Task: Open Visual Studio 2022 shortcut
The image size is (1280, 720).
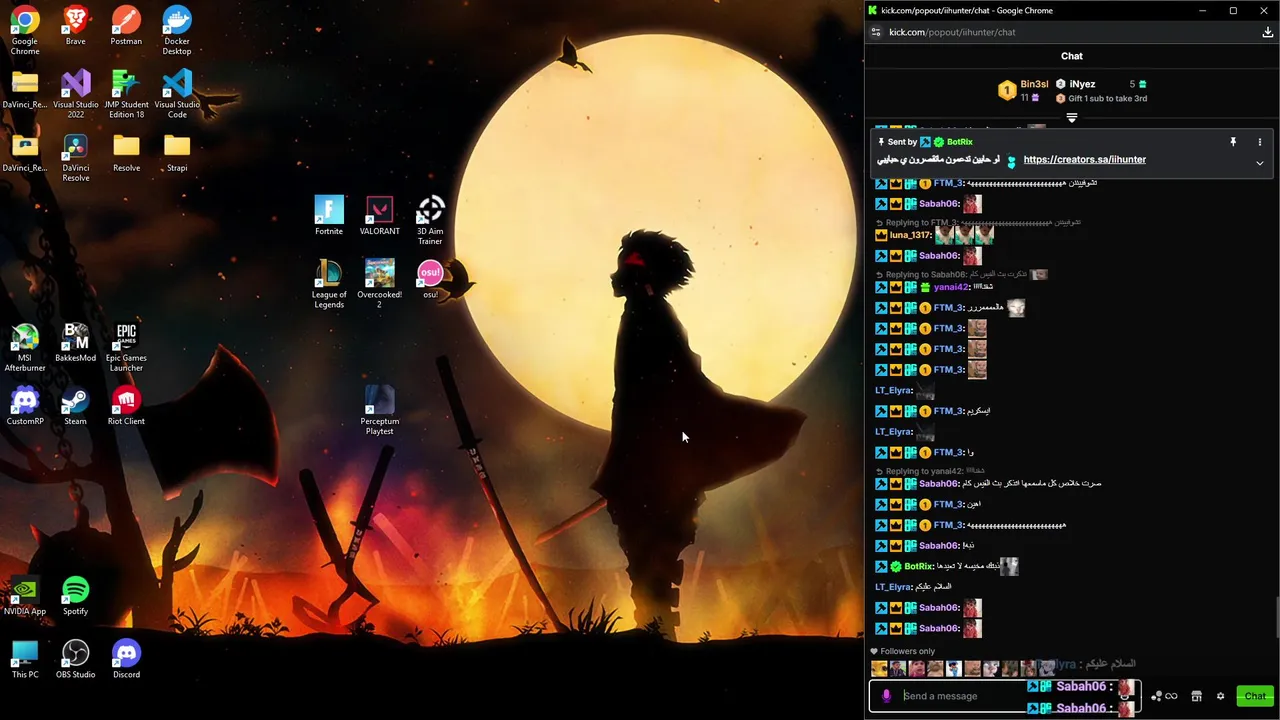Action: click(75, 94)
